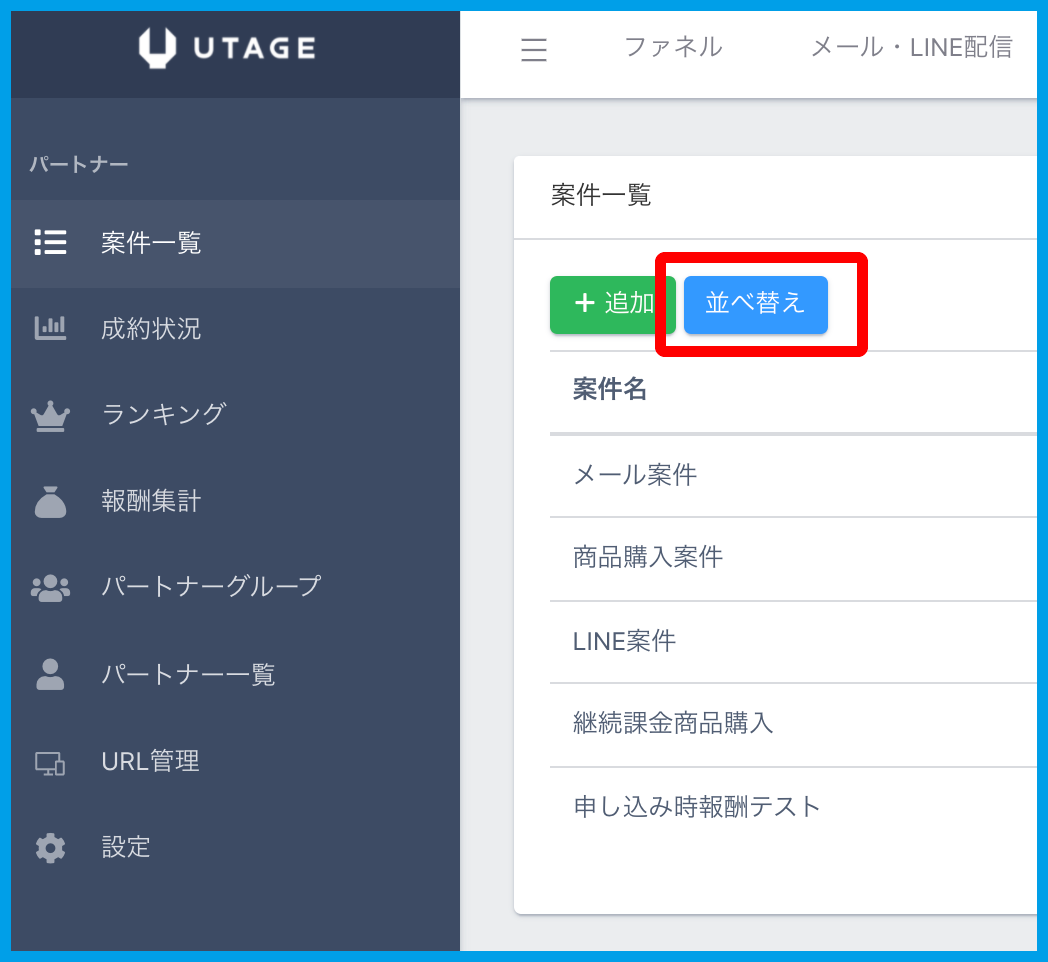
Task: Select the LINE案件 entry
Action: (x=624, y=641)
